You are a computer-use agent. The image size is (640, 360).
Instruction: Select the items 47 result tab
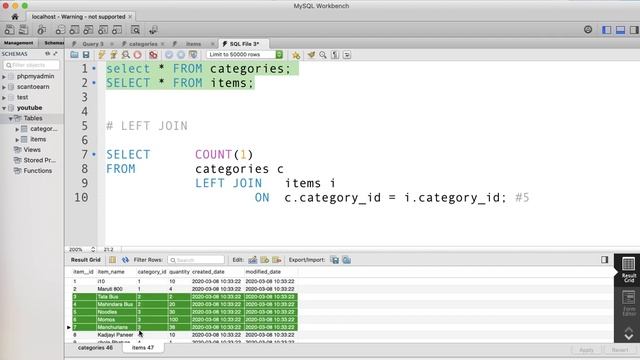pos(142,348)
